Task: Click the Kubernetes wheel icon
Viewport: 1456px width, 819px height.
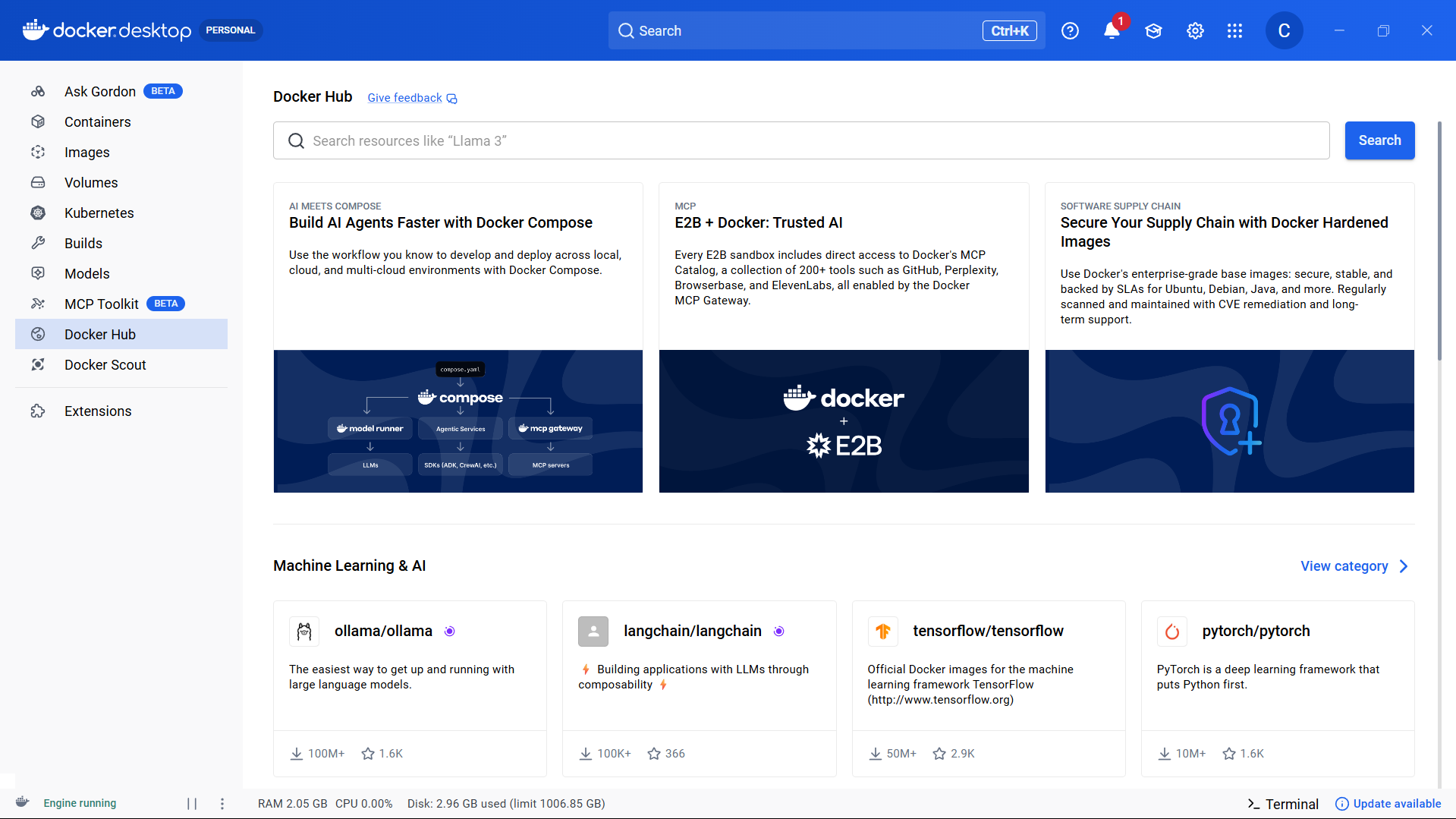Action: coord(38,213)
